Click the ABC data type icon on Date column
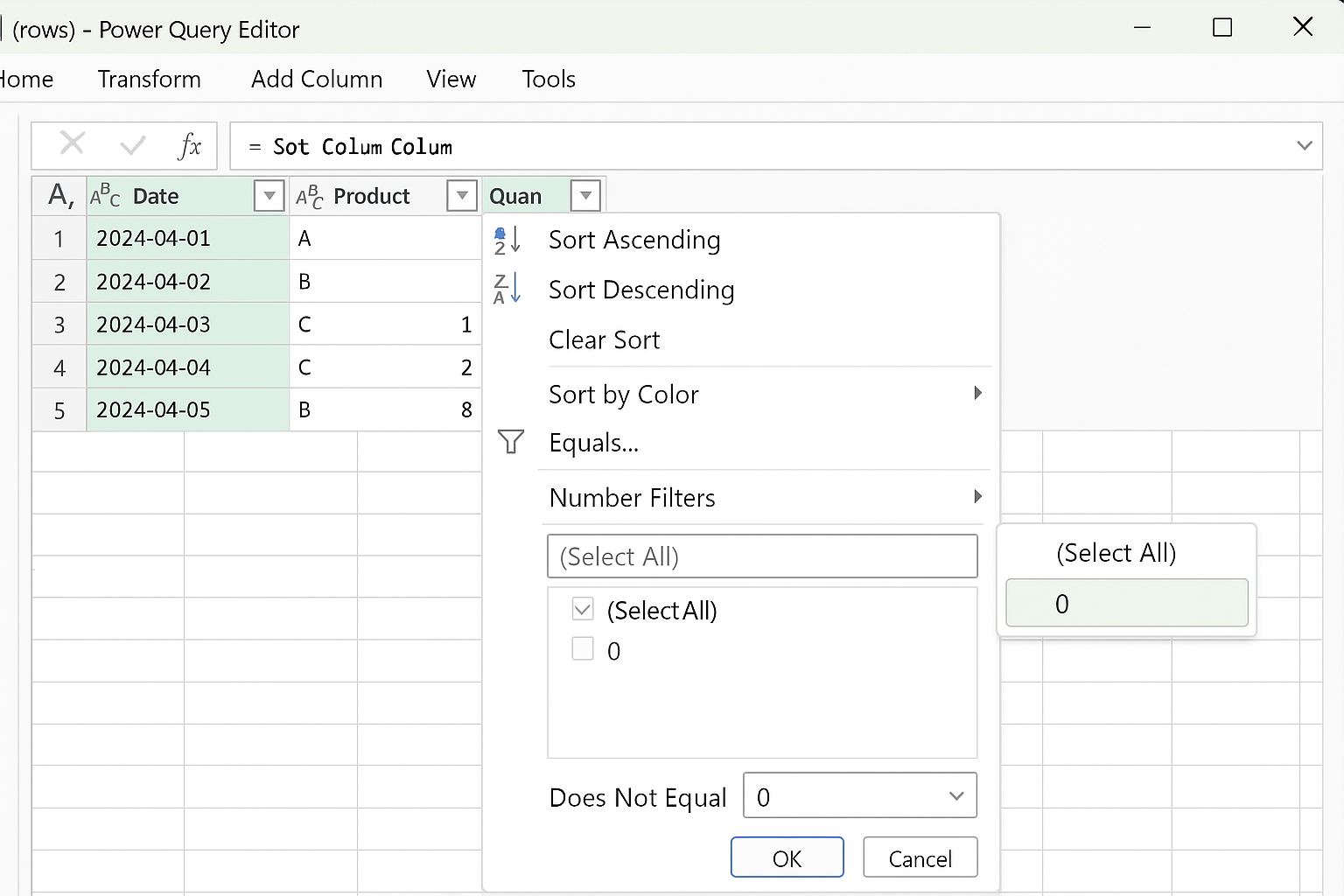Viewport: 1344px width, 896px height. [105, 196]
